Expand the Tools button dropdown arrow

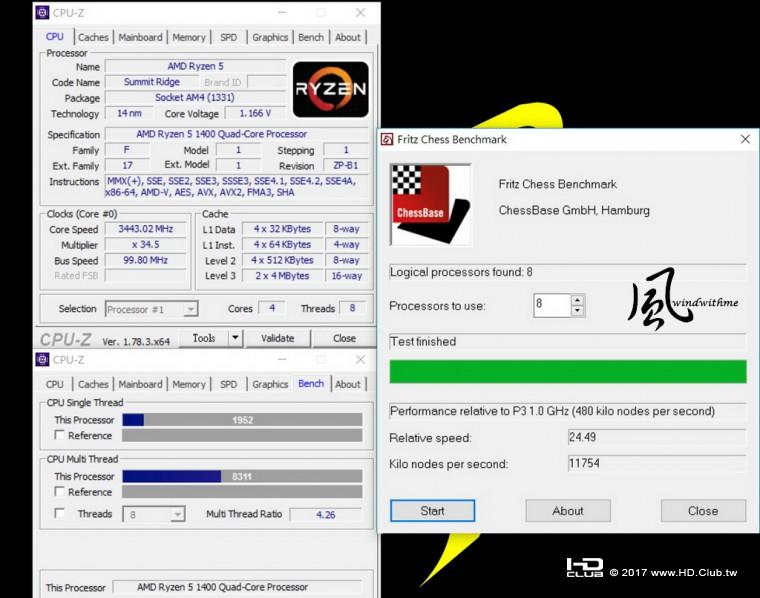[235, 338]
